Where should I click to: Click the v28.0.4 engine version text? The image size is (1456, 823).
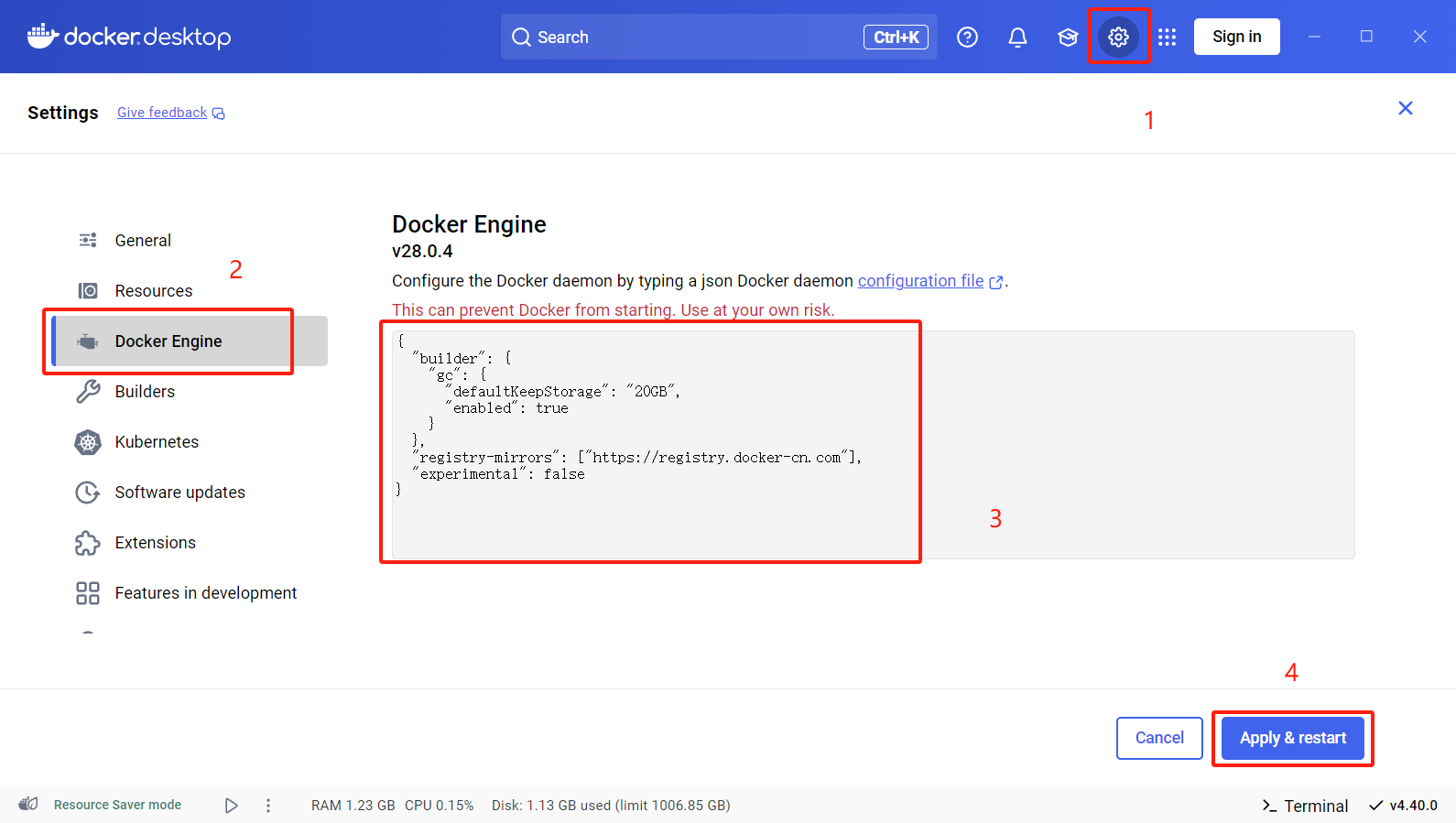422,251
